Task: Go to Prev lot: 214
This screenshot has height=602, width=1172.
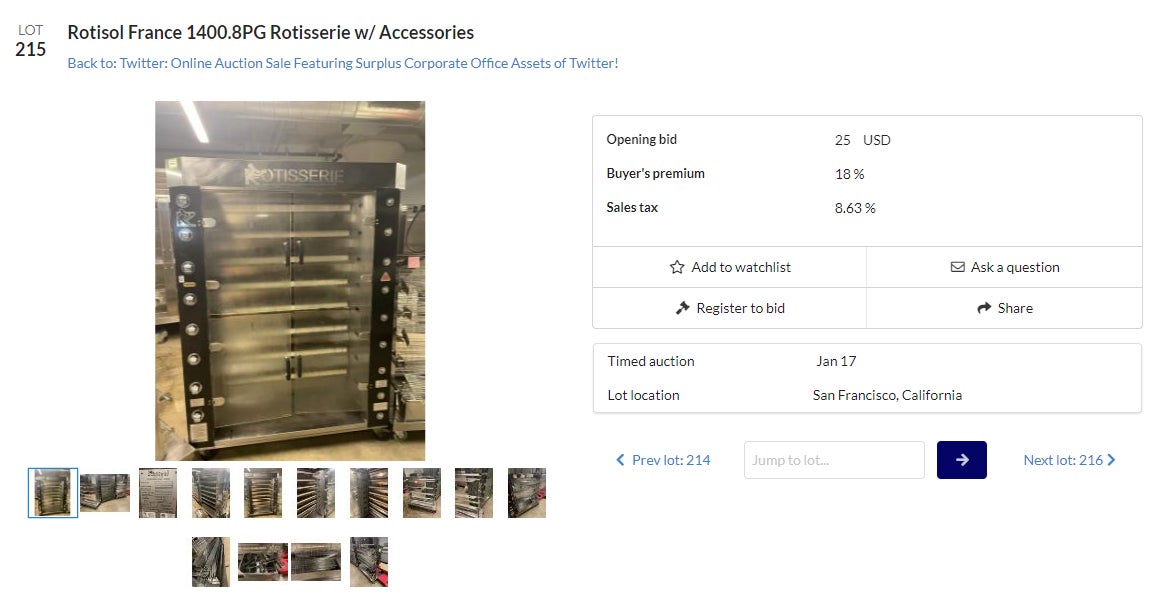Action: coord(671,460)
